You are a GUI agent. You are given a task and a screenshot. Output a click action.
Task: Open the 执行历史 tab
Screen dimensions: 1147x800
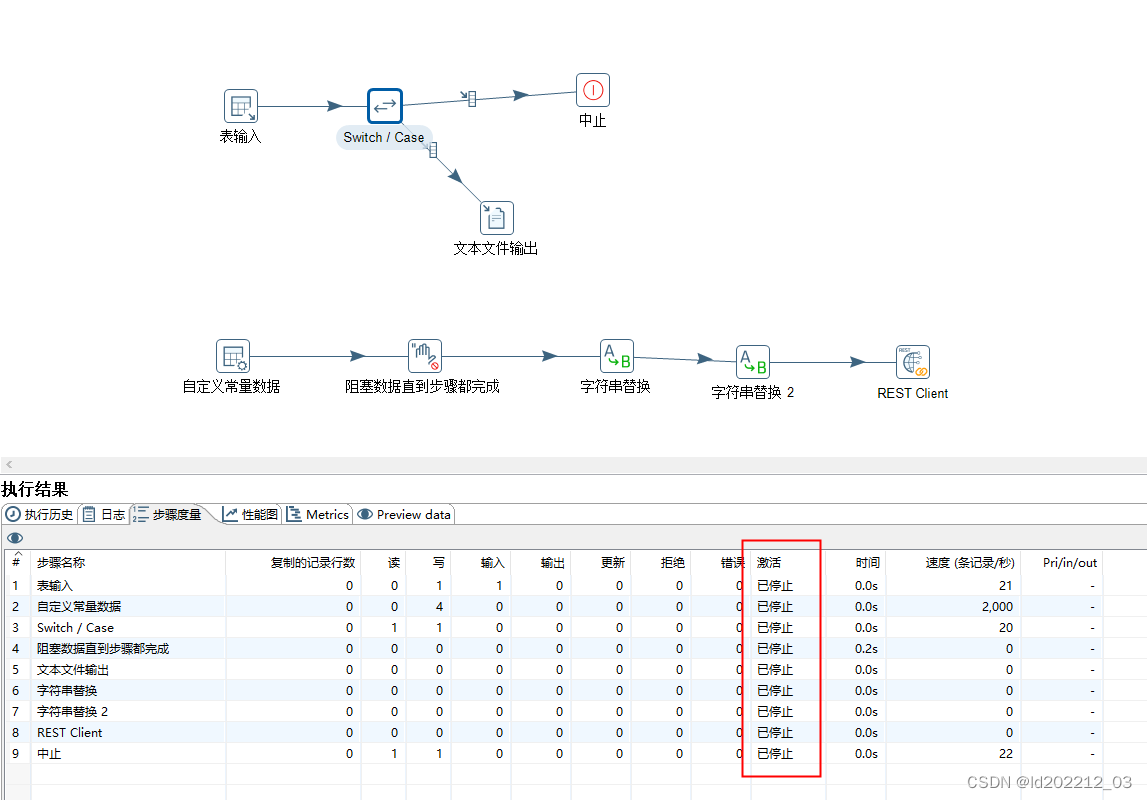[40, 515]
